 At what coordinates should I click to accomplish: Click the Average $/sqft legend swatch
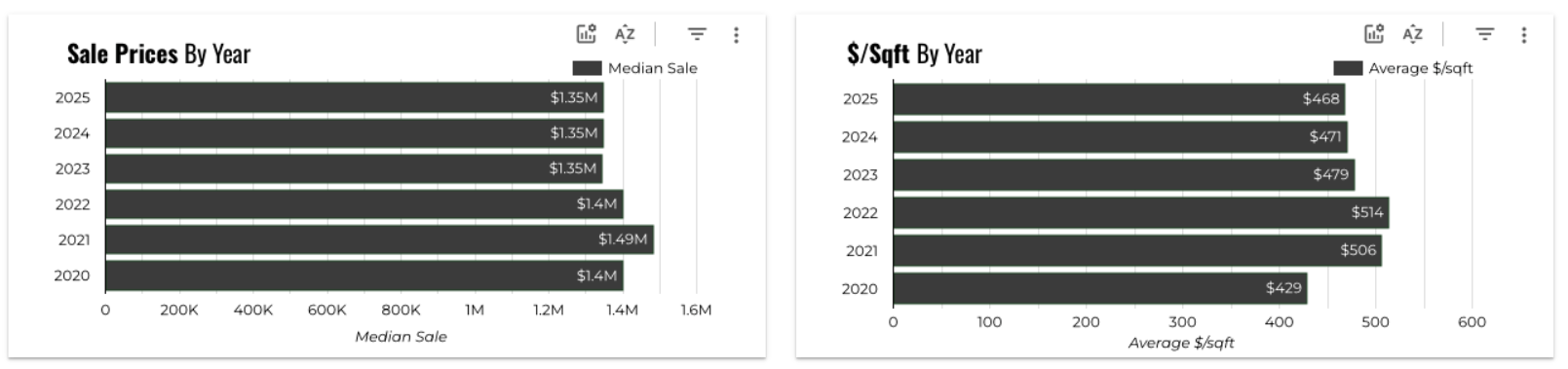click(1348, 68)
